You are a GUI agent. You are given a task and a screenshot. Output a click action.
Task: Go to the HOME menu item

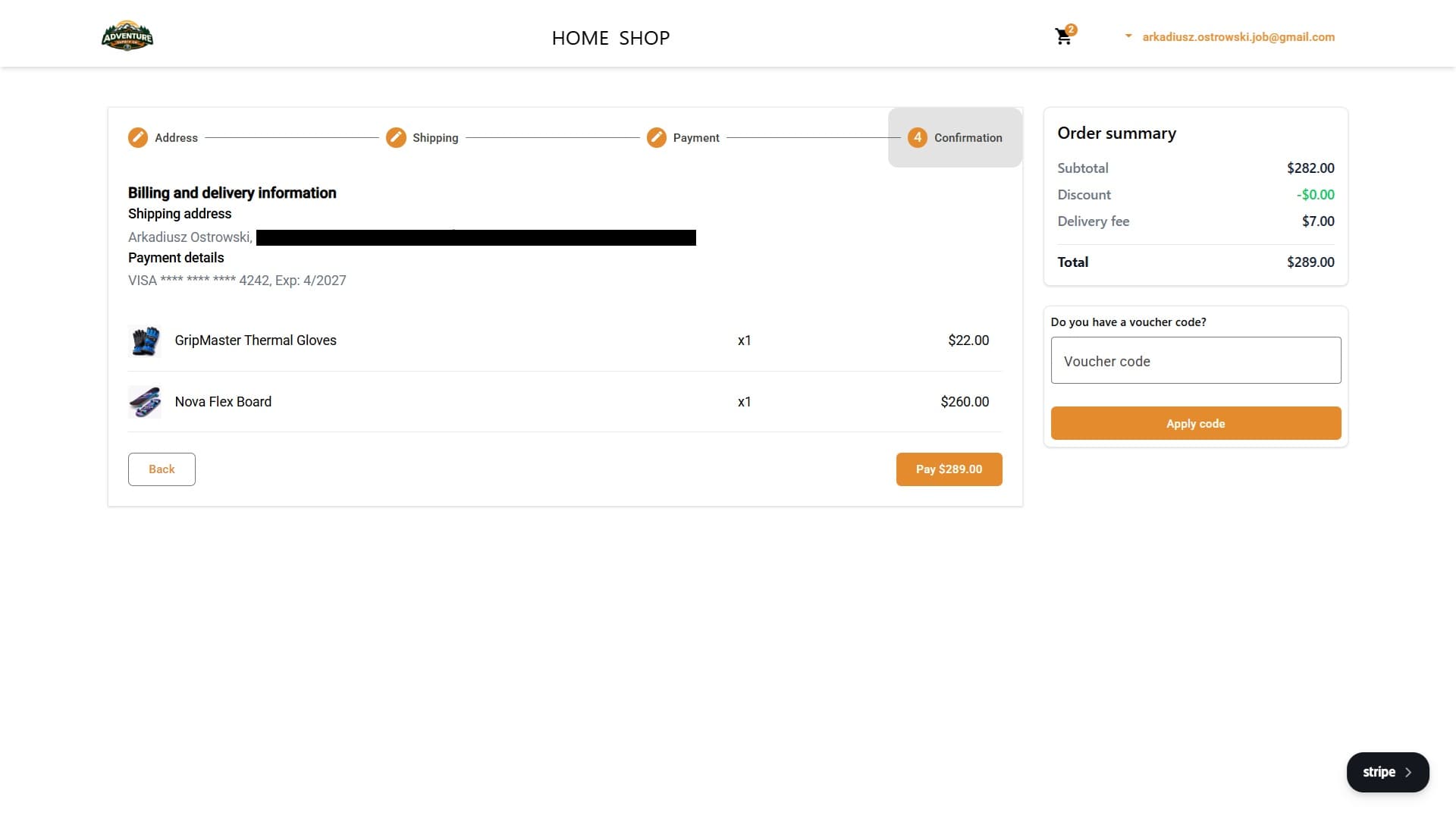(580, 38)
